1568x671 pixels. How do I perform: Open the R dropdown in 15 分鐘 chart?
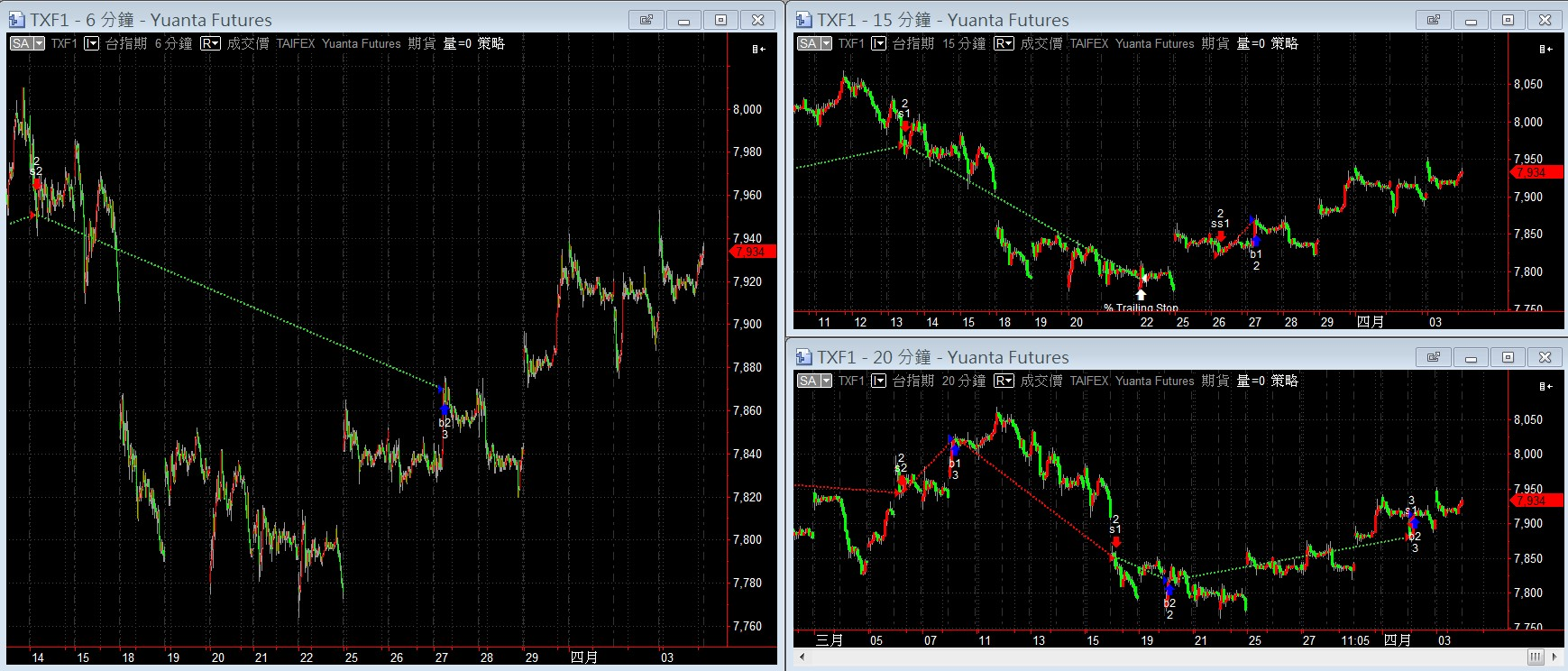[1004, 43]
